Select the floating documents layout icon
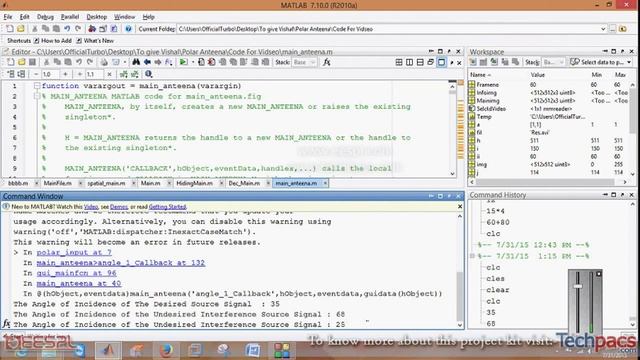Viewport: 640px width, 360px height. point(431,62)
